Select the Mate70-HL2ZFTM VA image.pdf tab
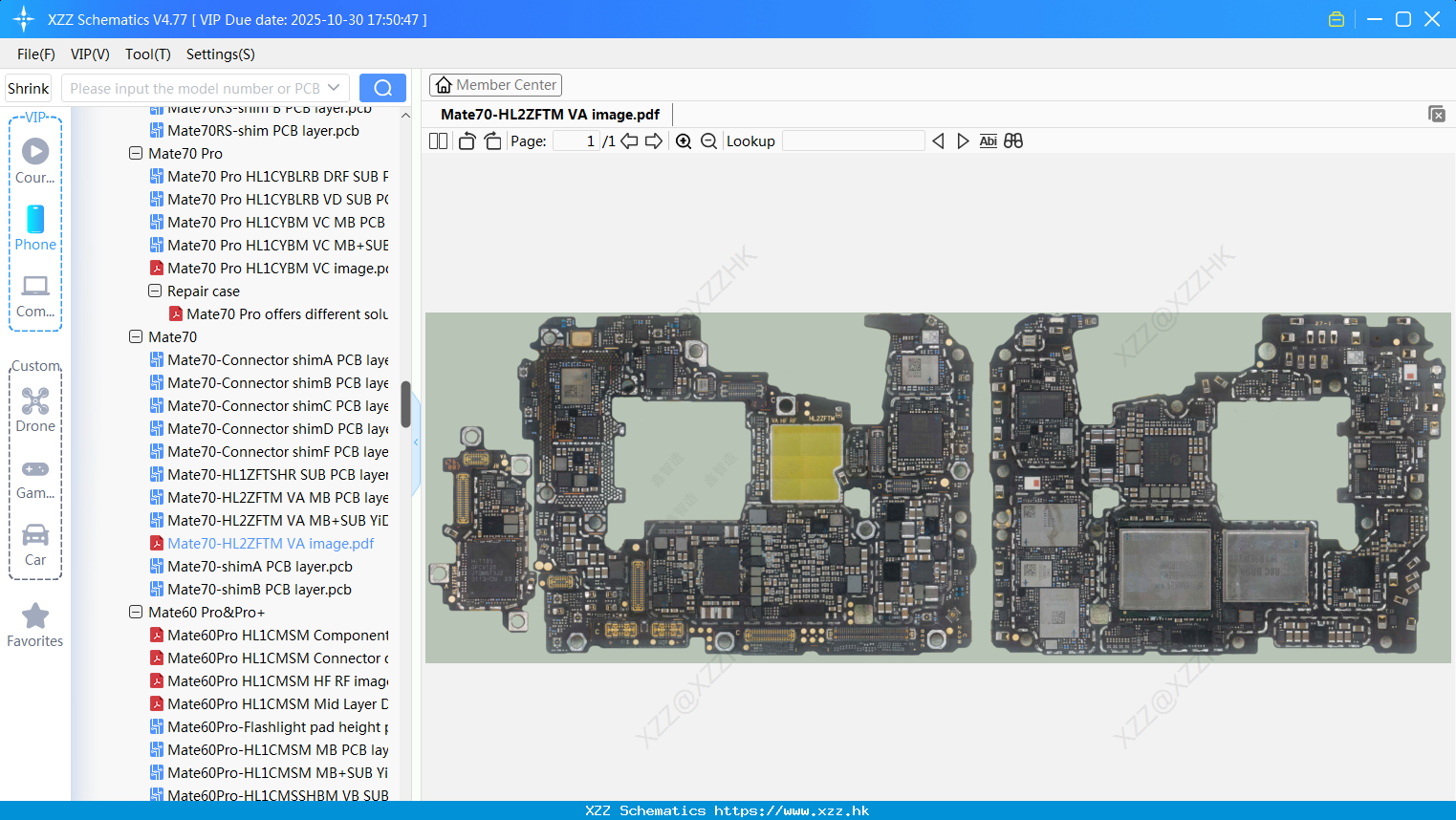 click(x=550, y=115)
